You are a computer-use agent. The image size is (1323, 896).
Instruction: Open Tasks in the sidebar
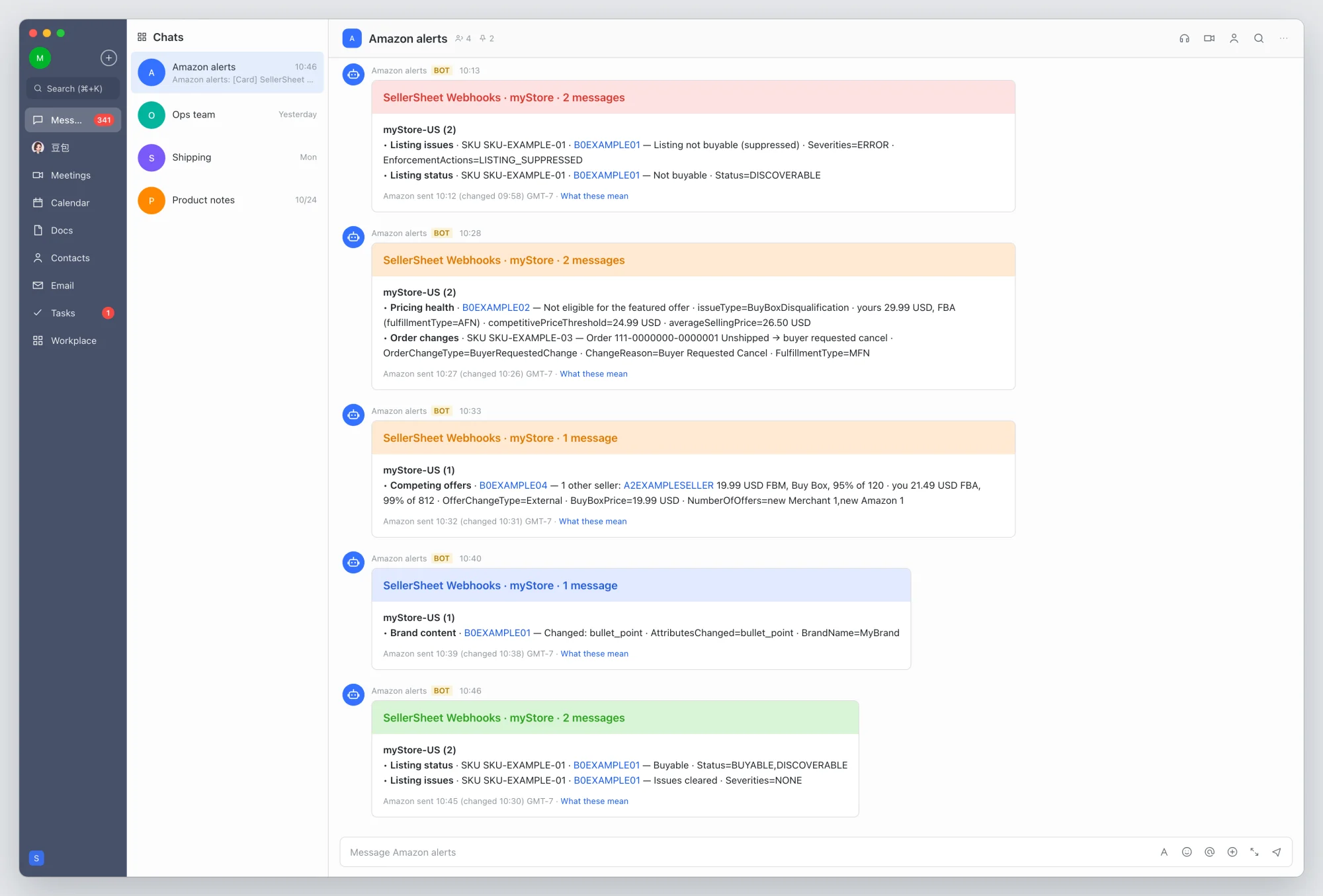tap(73, 313)
